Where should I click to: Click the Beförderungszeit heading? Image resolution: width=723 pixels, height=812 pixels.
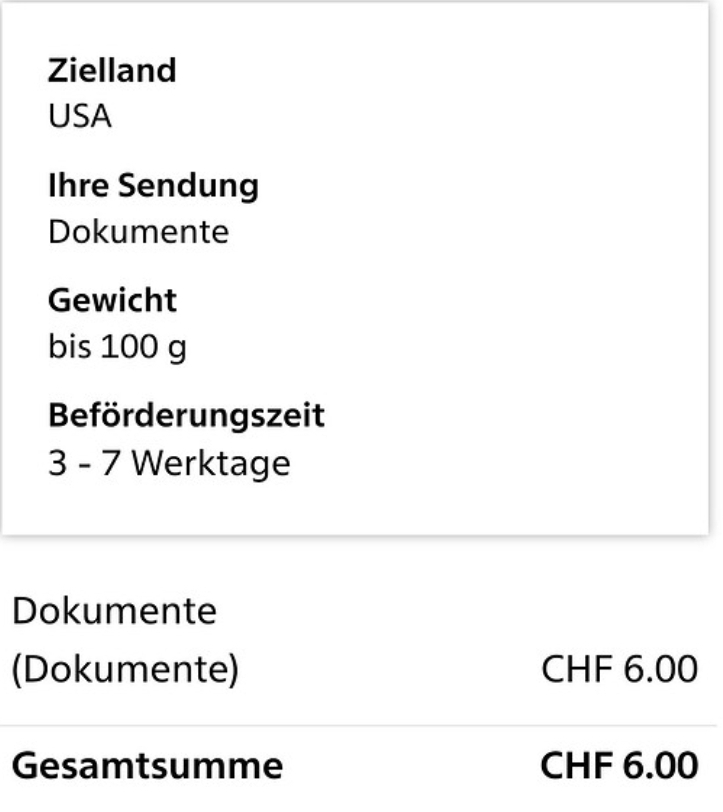click(186, 415)
